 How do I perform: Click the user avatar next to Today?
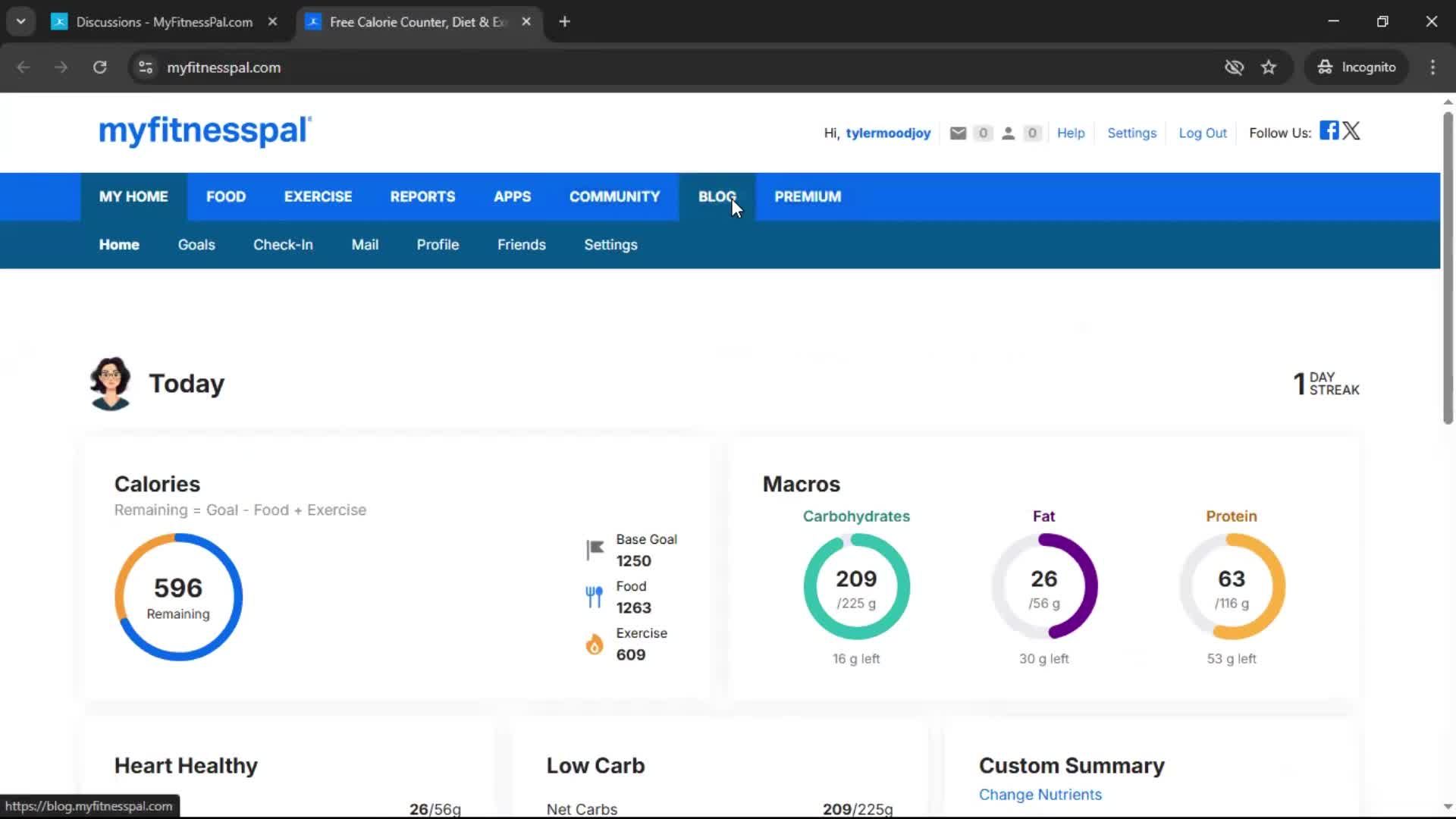click(111, 384)
